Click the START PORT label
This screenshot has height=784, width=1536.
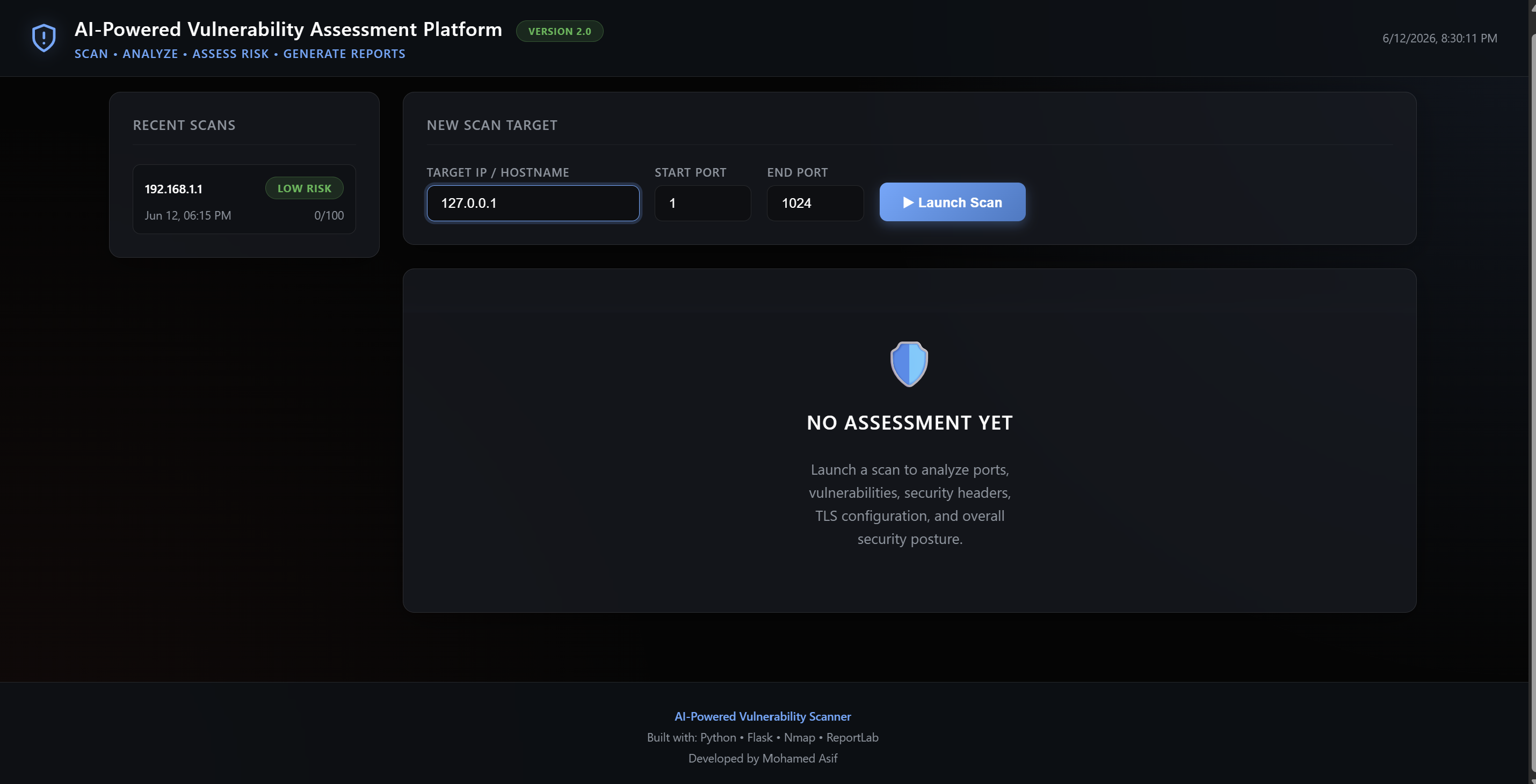coord(691,172)
